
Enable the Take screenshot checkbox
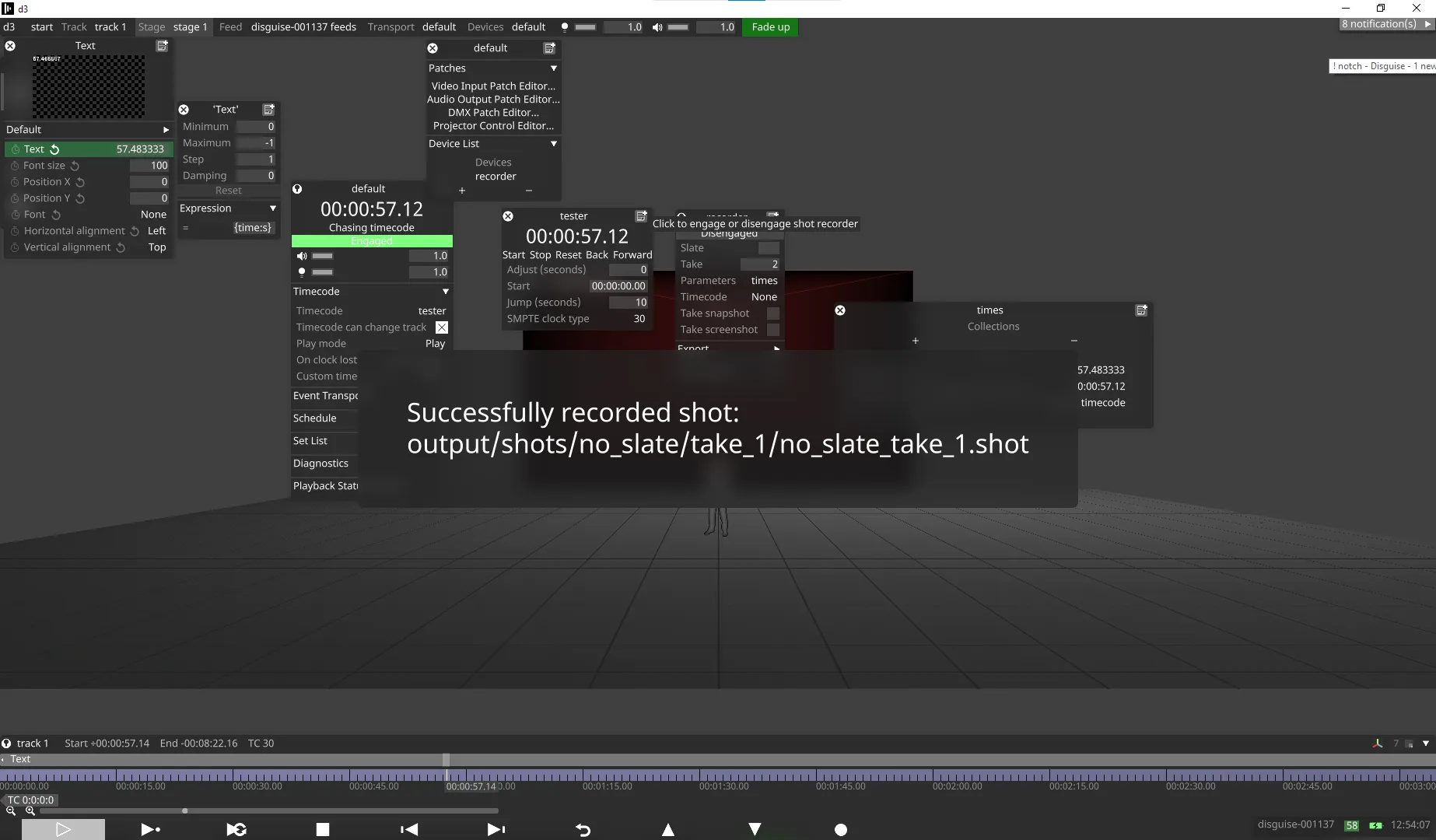(x=772, y=329)
